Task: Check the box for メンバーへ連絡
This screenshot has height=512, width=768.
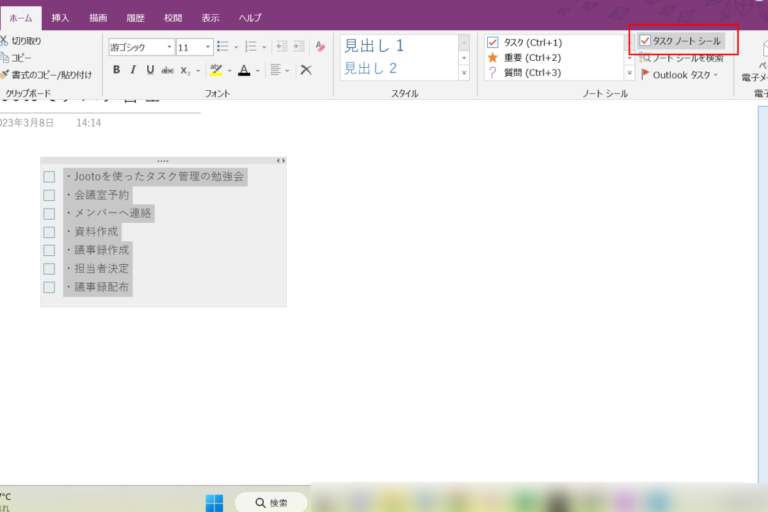Action: click(x=49, y=214)
